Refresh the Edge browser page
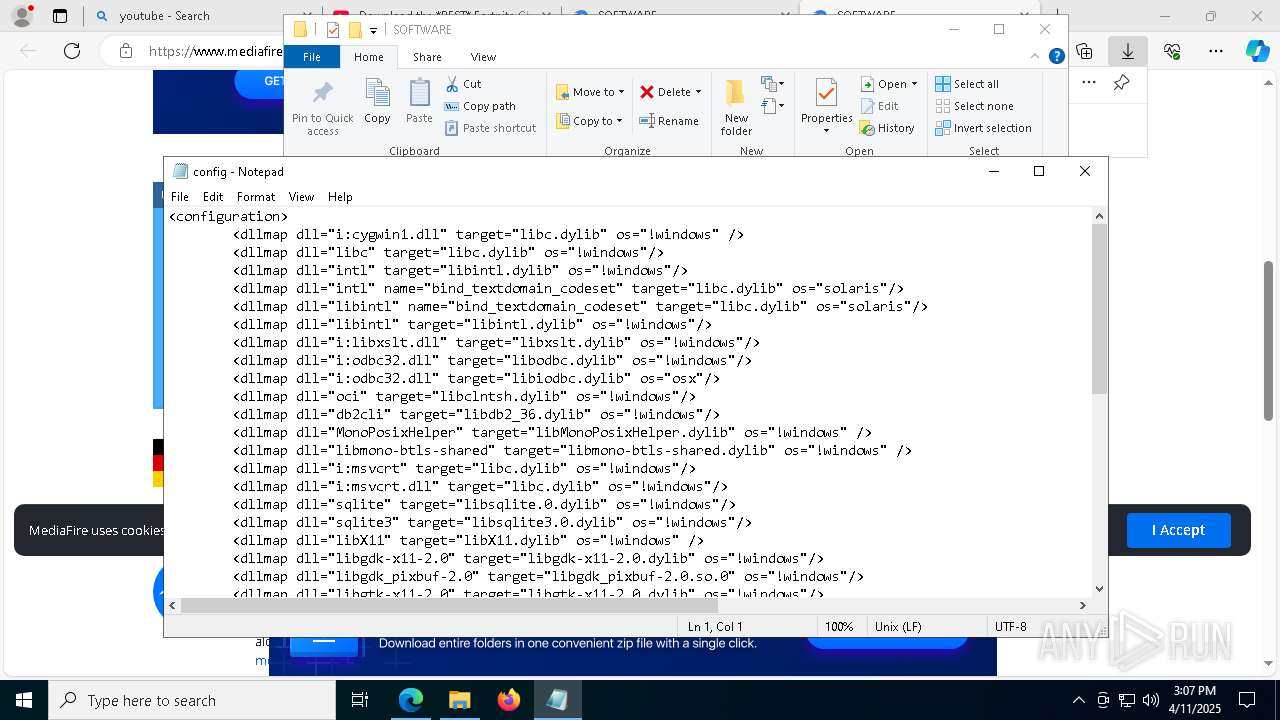Viewport: 1280px width, 720px height. [x=72, y=51]
